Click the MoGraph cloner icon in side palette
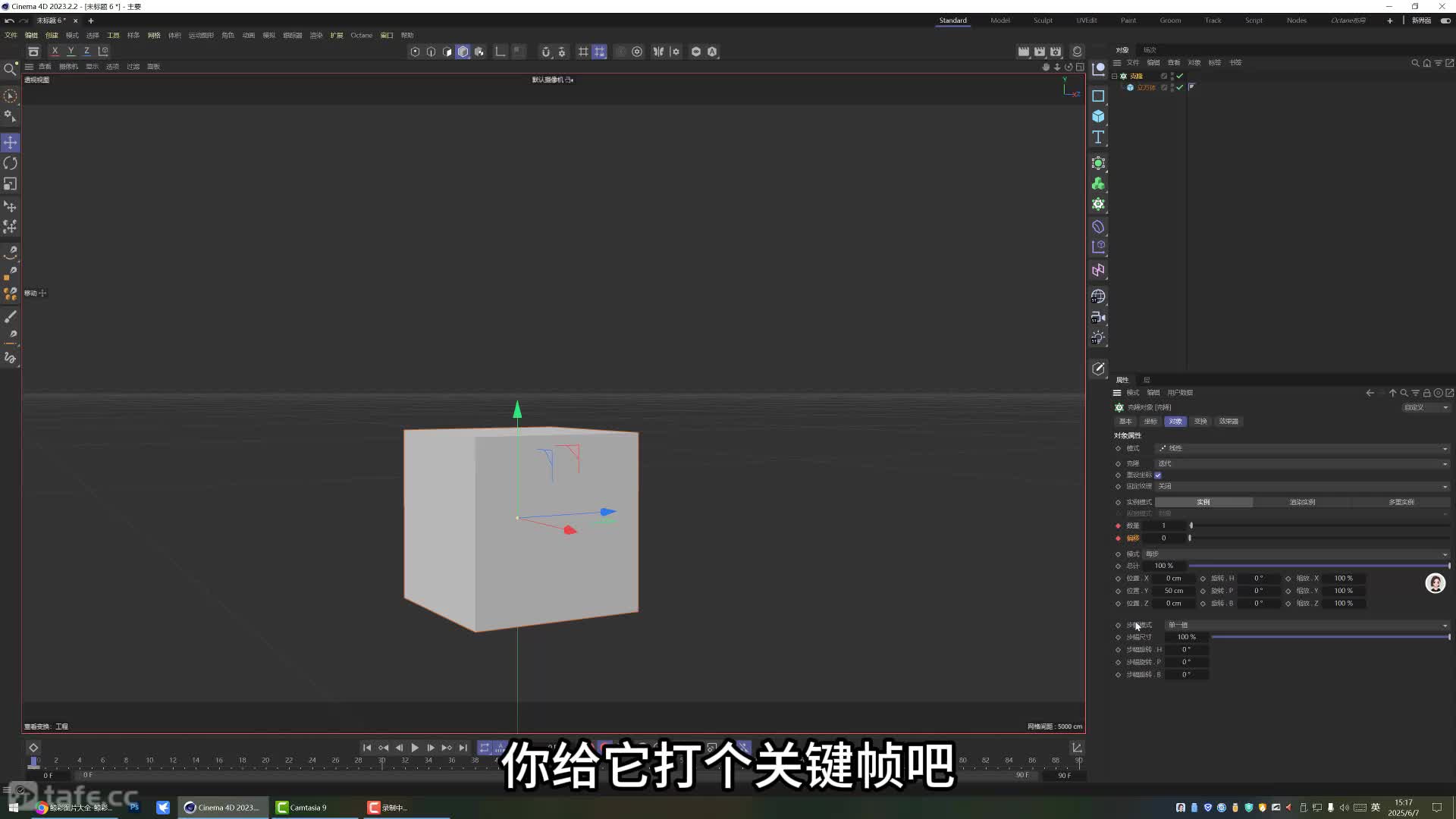 point(1098,205)
